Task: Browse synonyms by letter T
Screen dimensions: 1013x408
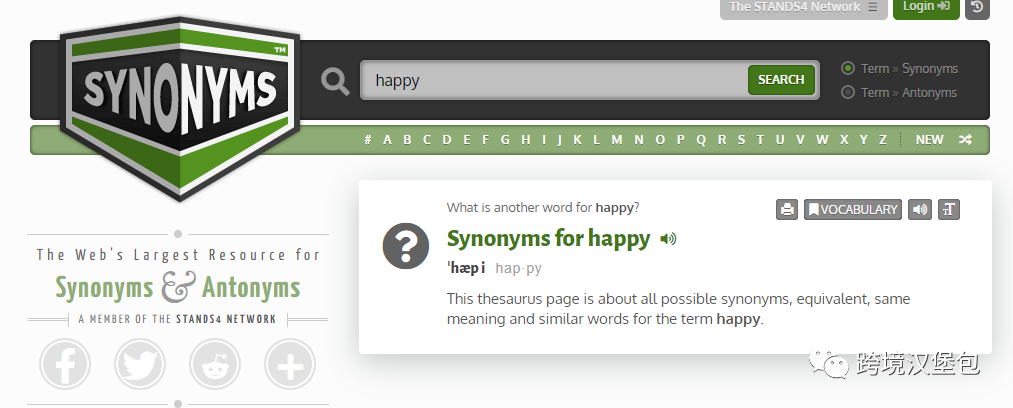Action: click(x=760, y=139)
